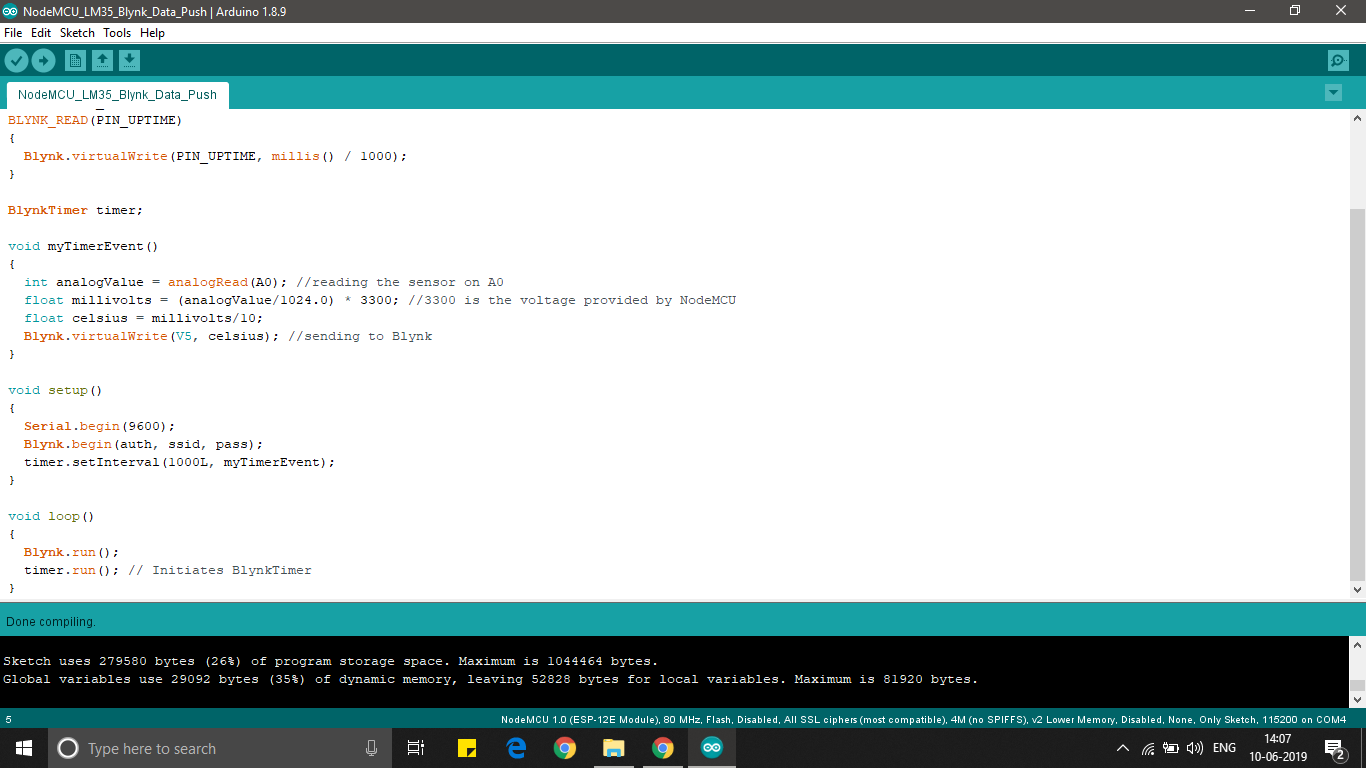Click the 'BlynkTimer timer;' code line

pos(76,210)
